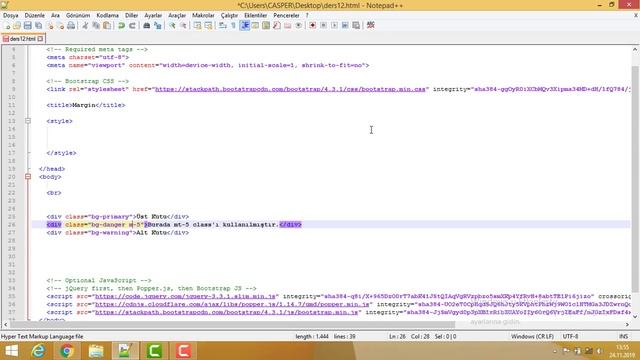Click the title line containing Margin
This screenshot has height=360, width=640.
tap(86, 105)
